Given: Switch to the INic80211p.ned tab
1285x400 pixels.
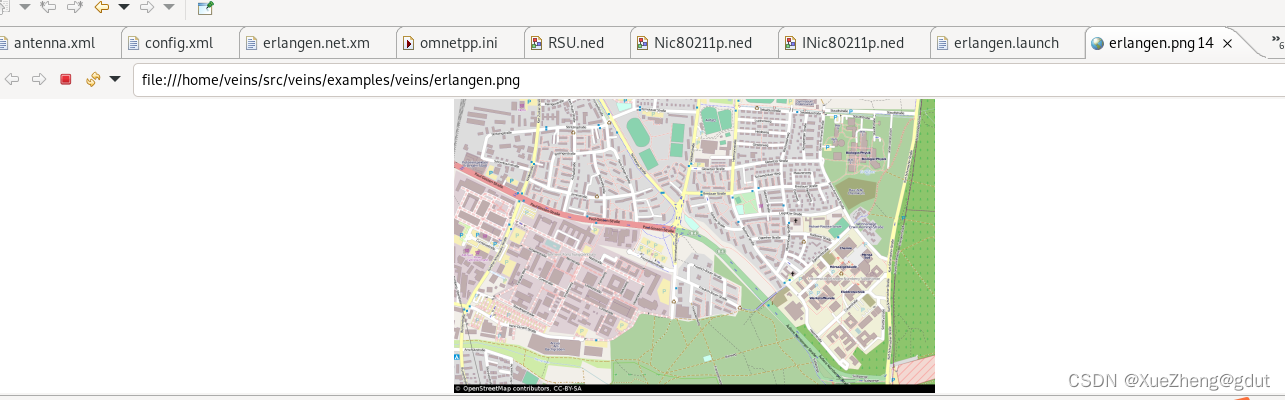Looking at the screenshot, I should pos(852,43).
